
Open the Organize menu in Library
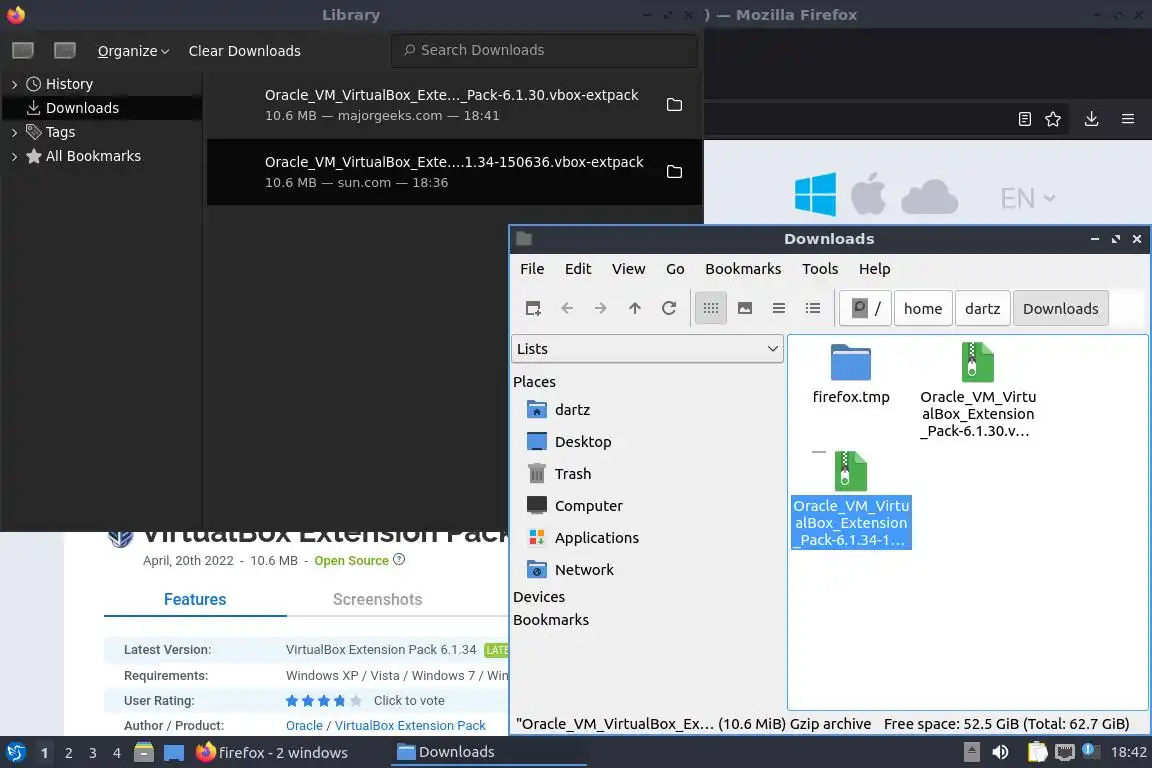pos(133,51)
